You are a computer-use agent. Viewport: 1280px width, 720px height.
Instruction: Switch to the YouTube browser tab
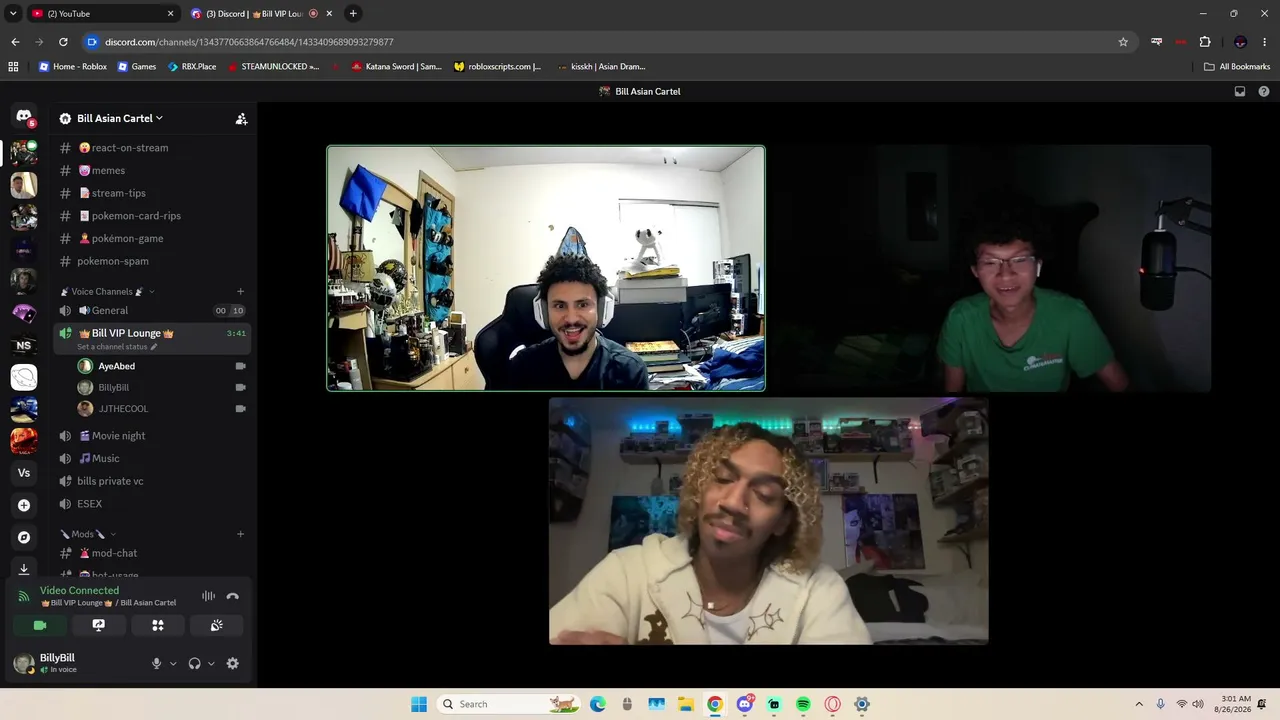coord(102,13)
